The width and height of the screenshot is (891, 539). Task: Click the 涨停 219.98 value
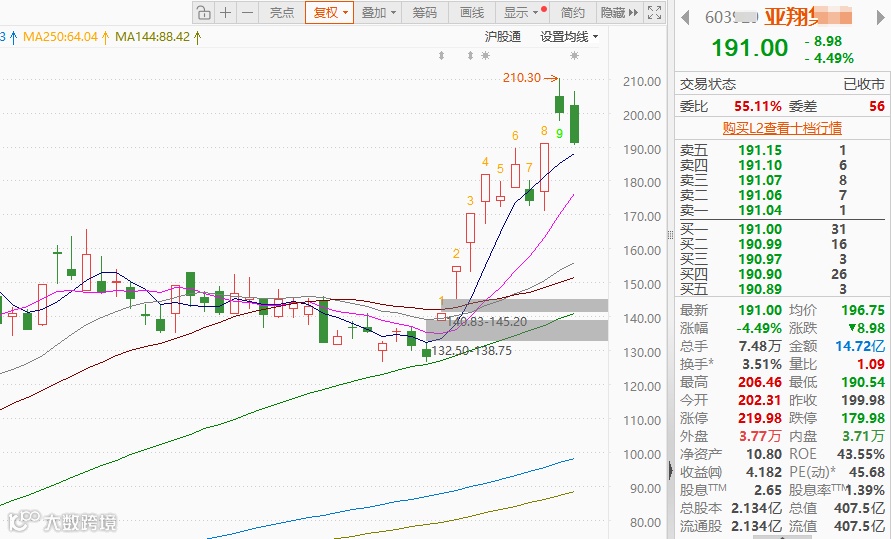760,418
